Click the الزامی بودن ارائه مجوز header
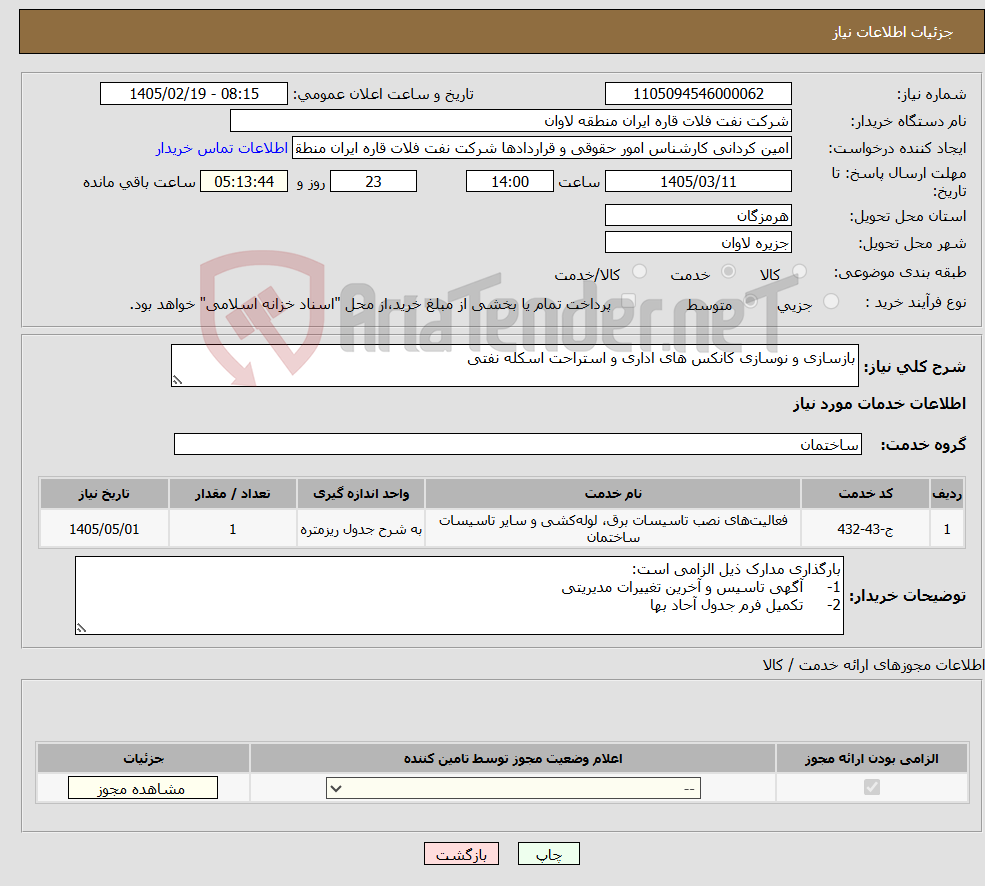This screenshot has height=886, width=985. click(x=872, y=759)
